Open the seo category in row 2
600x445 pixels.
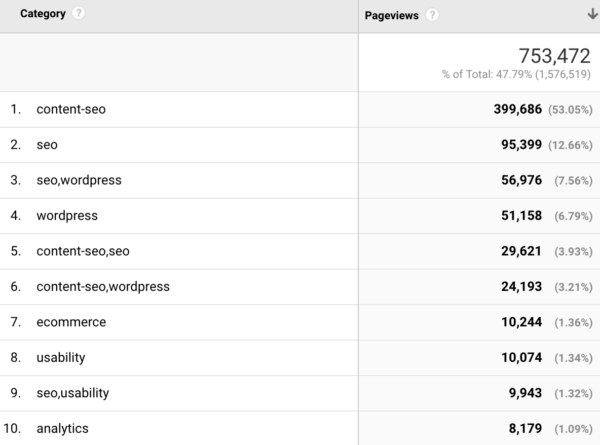click(x=47, y=145)
